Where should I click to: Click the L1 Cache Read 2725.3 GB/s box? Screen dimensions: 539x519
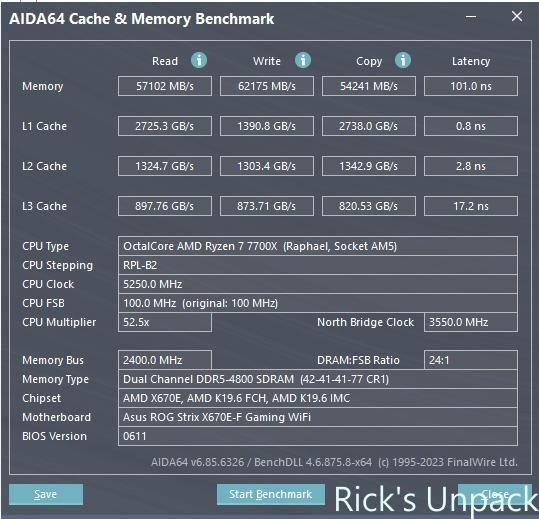click(165, 126)
